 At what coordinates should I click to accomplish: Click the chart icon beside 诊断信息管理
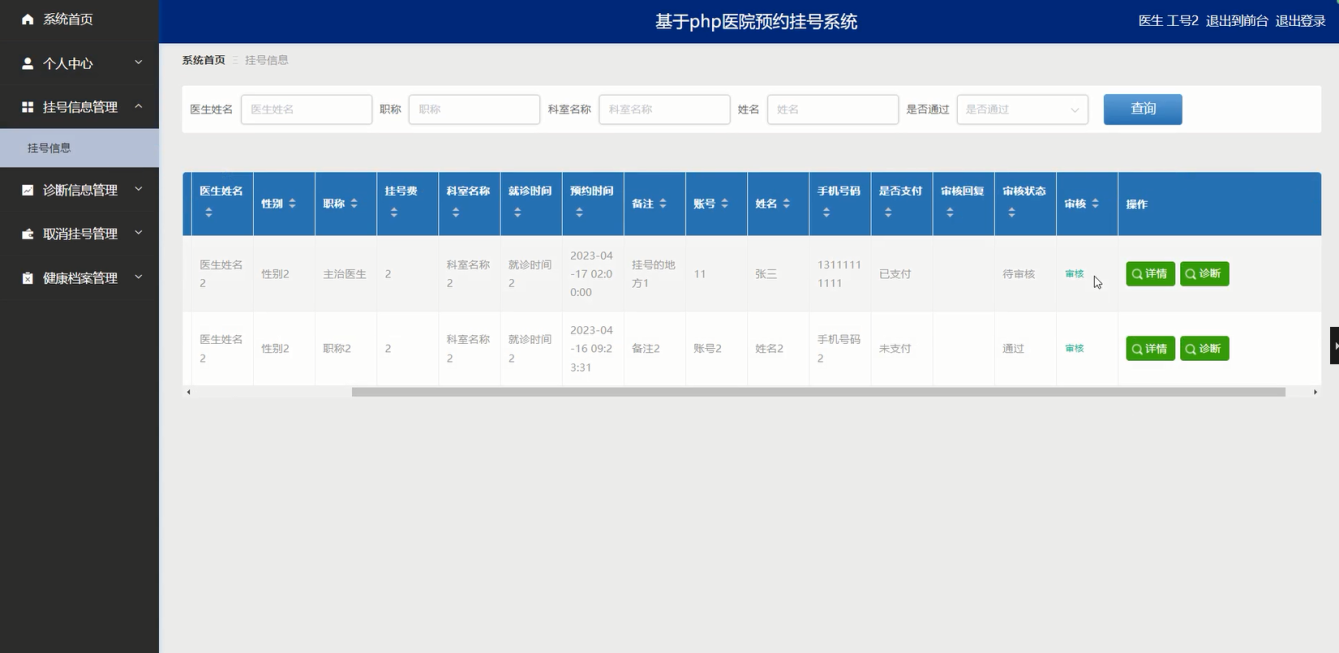(27, 190)
